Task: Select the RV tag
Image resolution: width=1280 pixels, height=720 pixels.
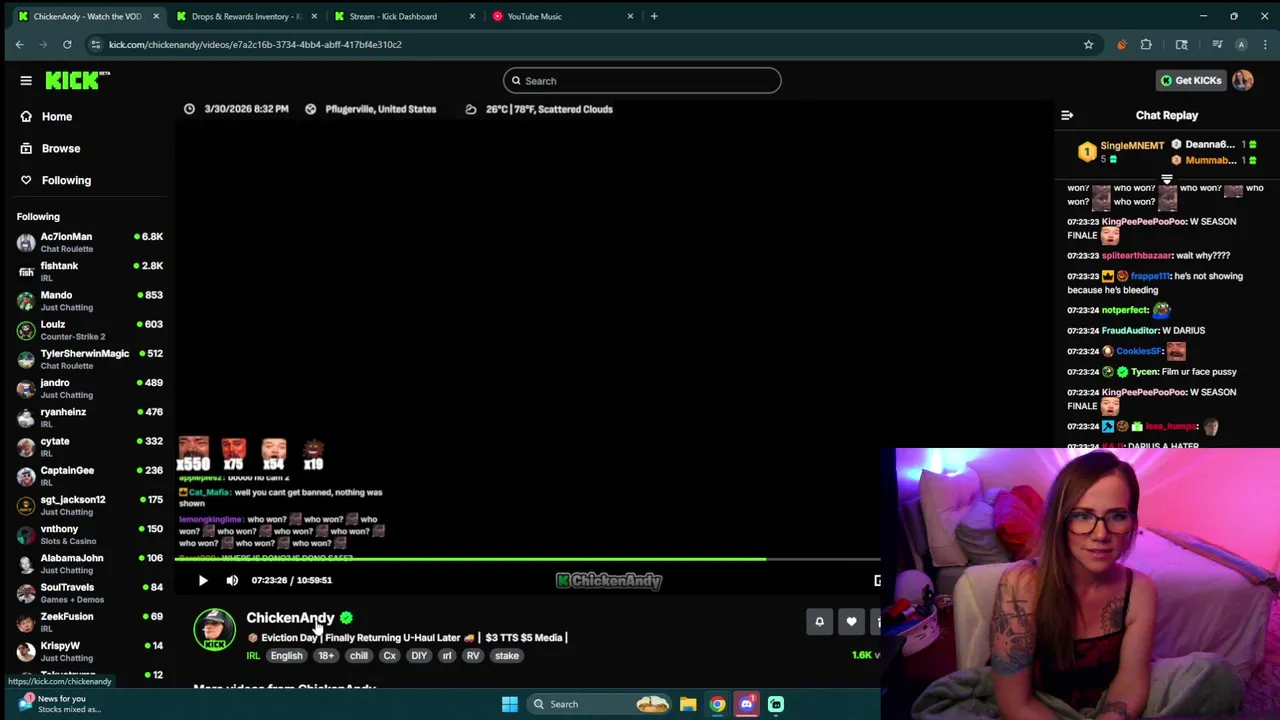Action: (x=473, y=656)
